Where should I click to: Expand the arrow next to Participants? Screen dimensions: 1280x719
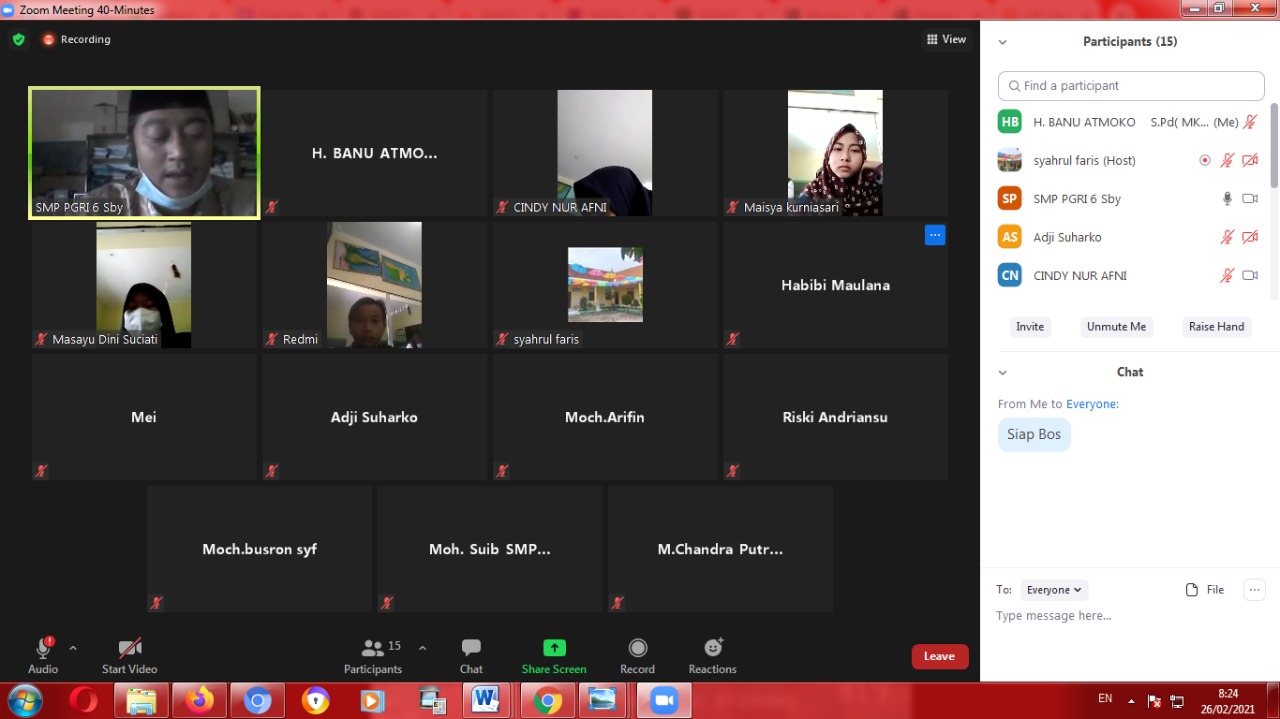422,648
